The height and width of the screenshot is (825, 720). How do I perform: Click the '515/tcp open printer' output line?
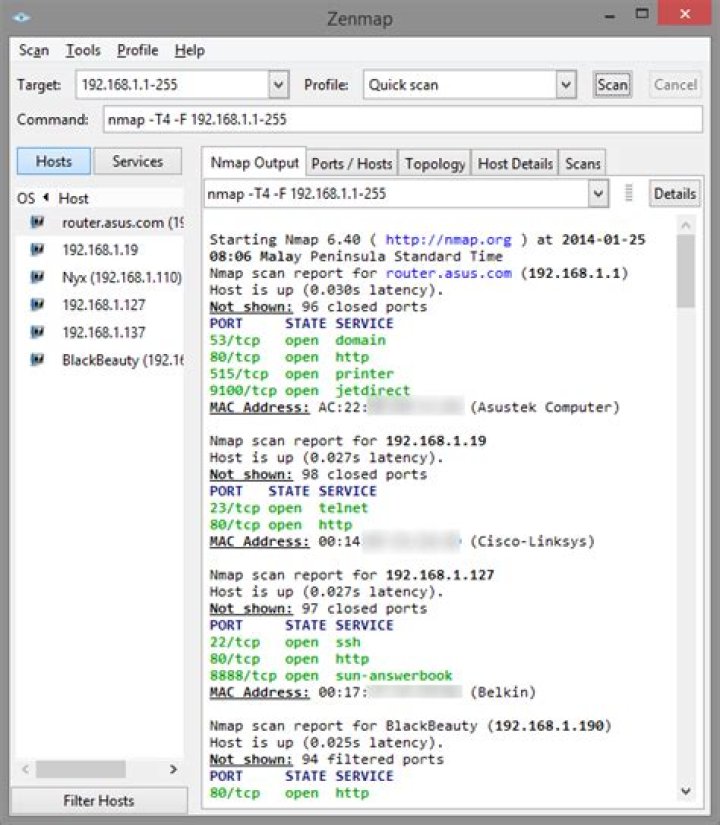[301, 374]
